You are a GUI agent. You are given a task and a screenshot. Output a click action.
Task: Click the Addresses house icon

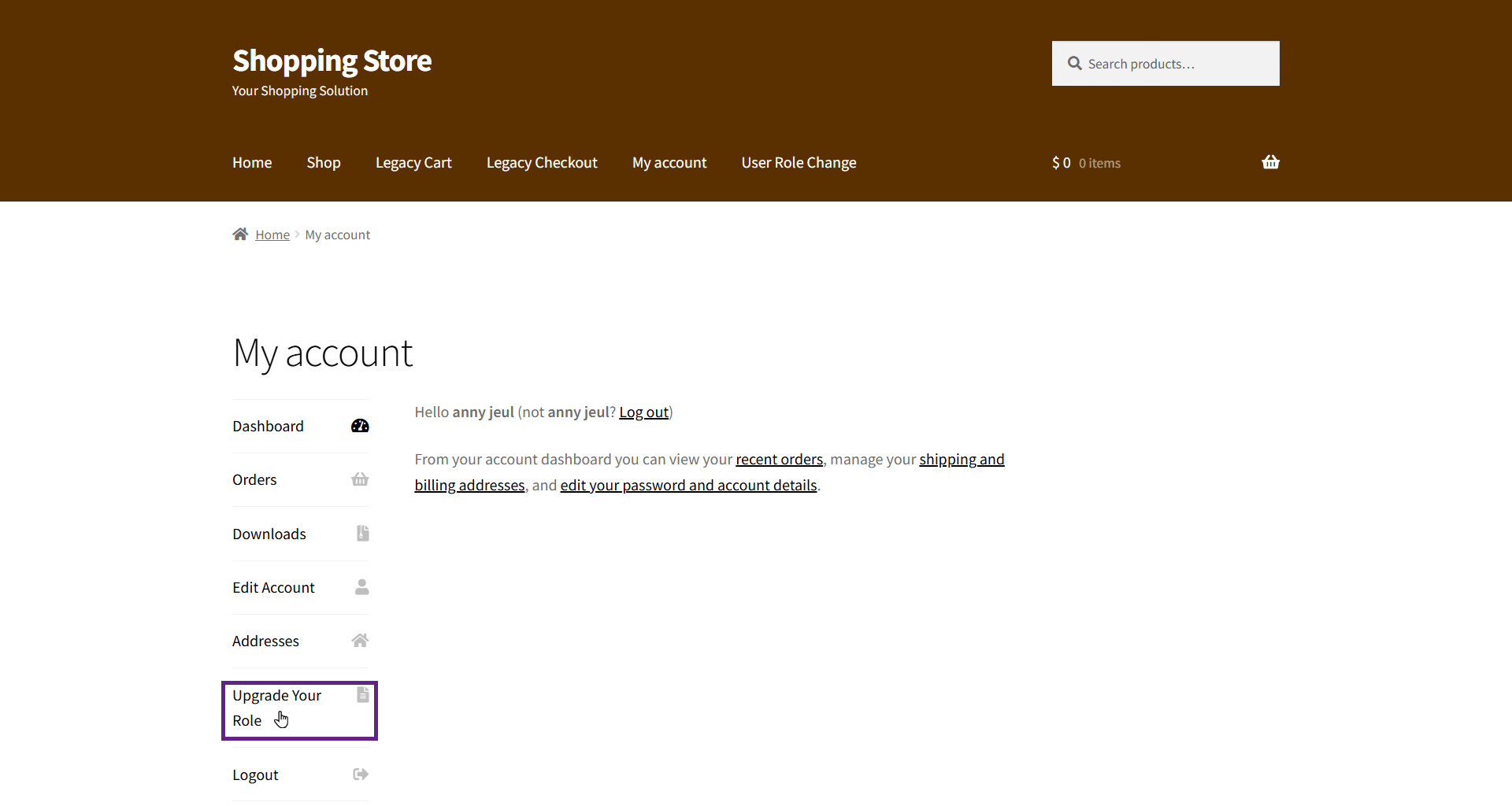[360, 641]
